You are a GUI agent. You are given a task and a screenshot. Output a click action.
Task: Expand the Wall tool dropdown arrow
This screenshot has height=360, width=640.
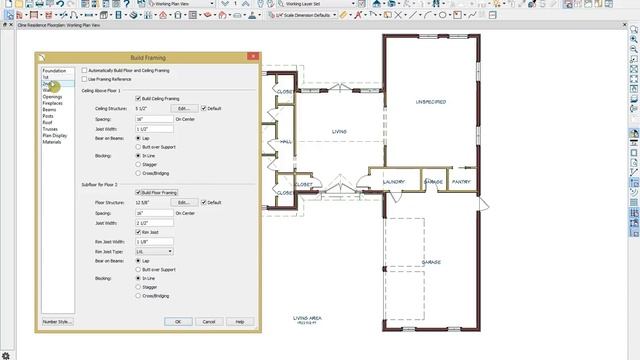(26, 16)
